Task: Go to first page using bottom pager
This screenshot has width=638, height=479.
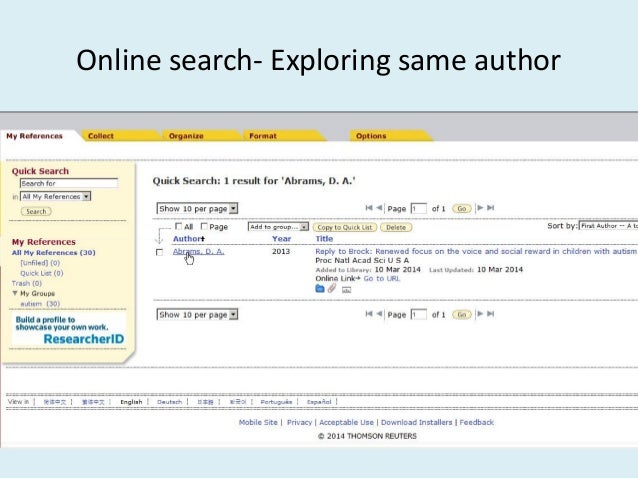Action: click(x=369, y=314)
